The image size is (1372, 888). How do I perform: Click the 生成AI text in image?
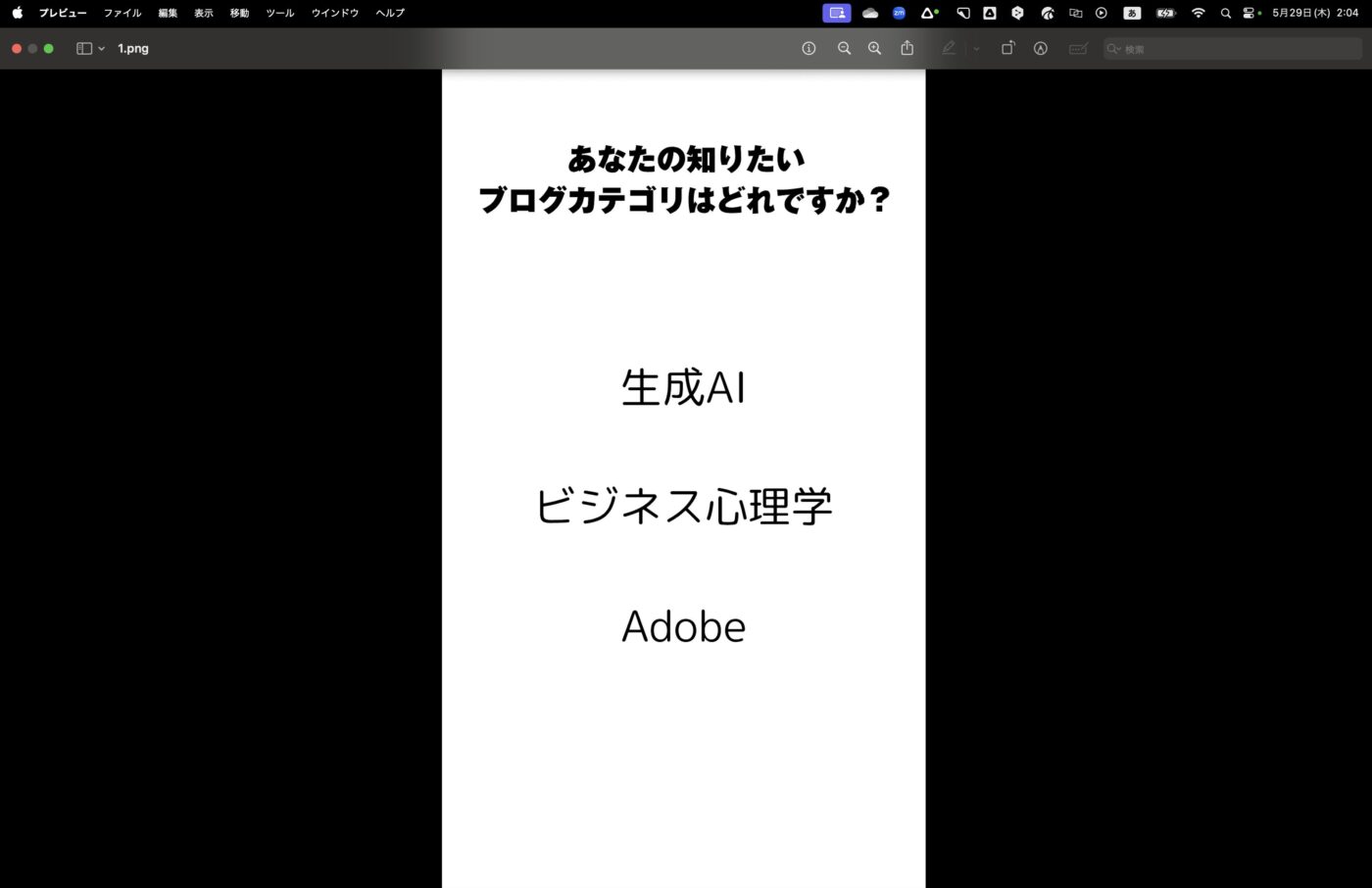pyautogui.click(x=684, y=387)
